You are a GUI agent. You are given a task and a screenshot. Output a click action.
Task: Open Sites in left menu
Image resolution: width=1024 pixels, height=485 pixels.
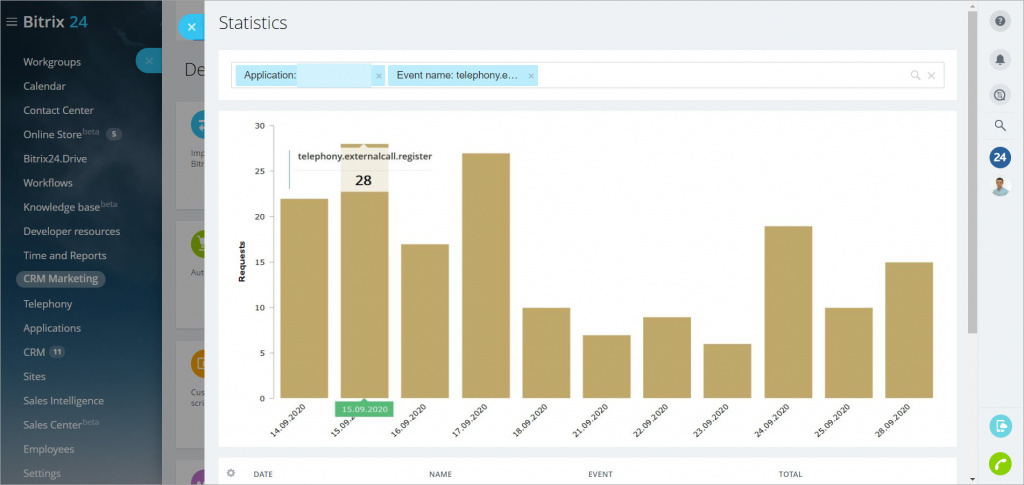[x=35, y=376]
